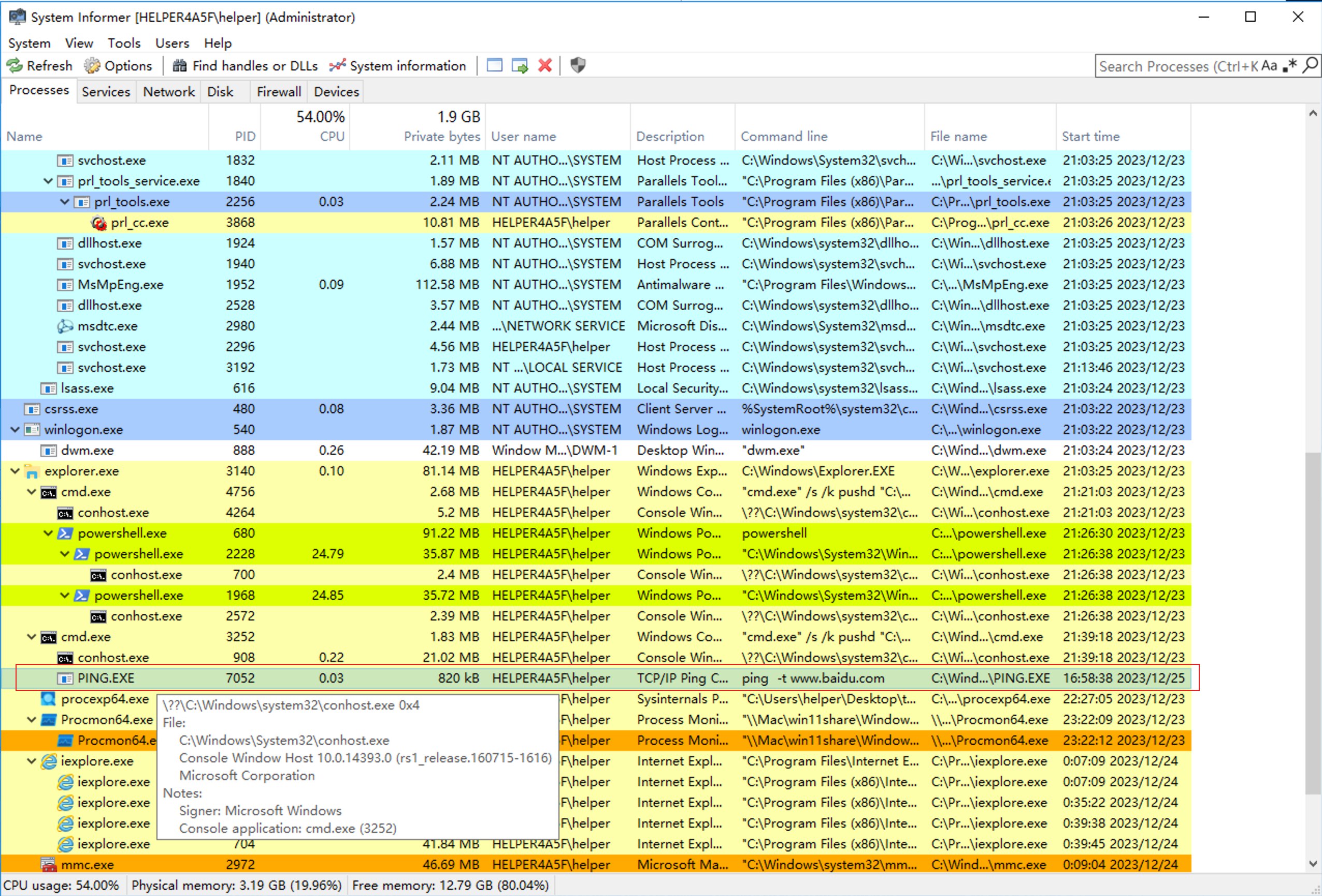
Task: Open the Tools menu
Action: (x=123, y=43)
